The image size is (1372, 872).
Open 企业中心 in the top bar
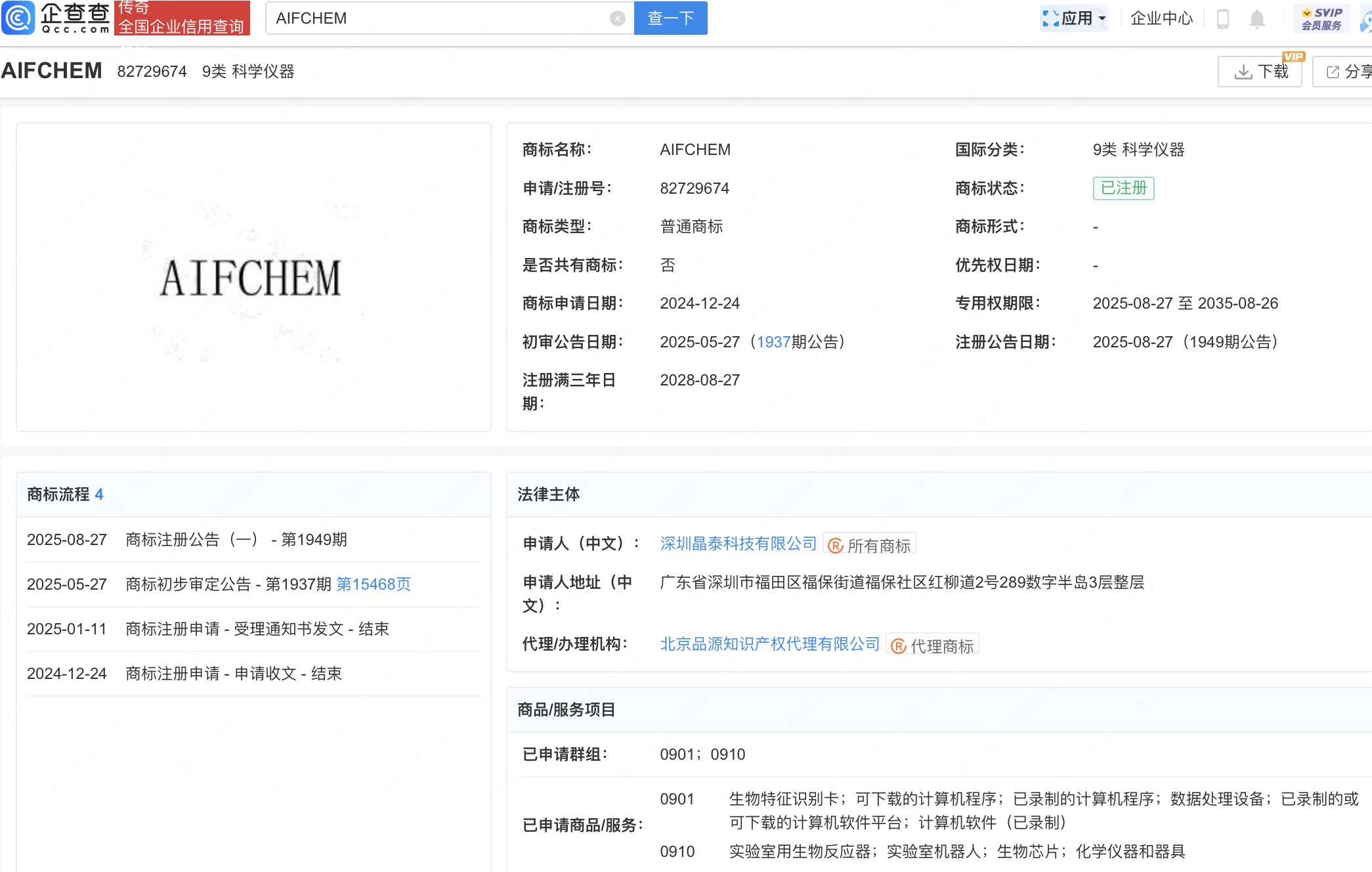pyautogui.click(x=1161, y=18)
